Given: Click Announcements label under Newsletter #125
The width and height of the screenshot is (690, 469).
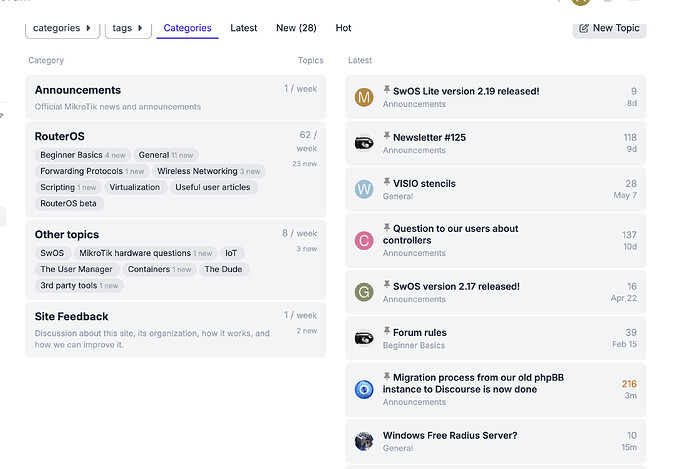Looking at the screenshot, I should 414,150.
